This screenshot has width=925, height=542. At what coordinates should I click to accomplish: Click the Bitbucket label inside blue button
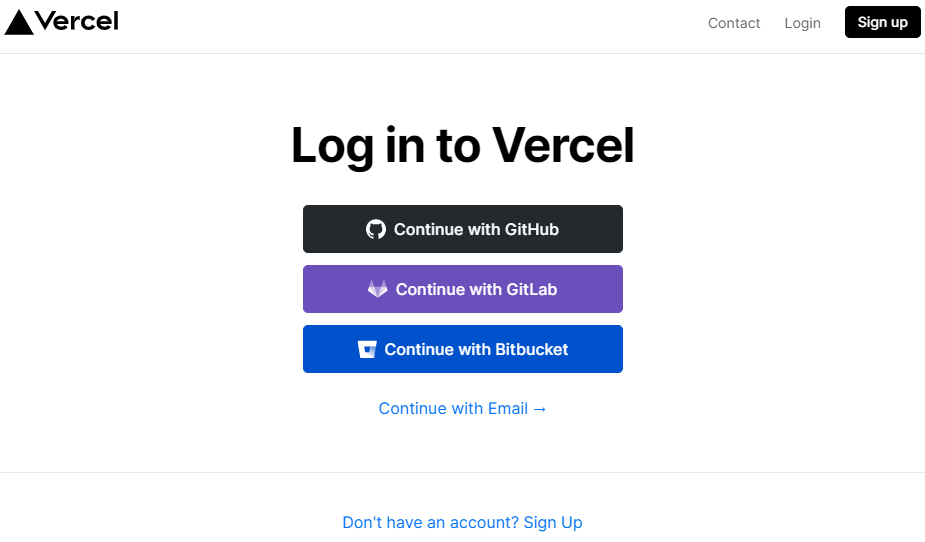click(x=532, y=349)
